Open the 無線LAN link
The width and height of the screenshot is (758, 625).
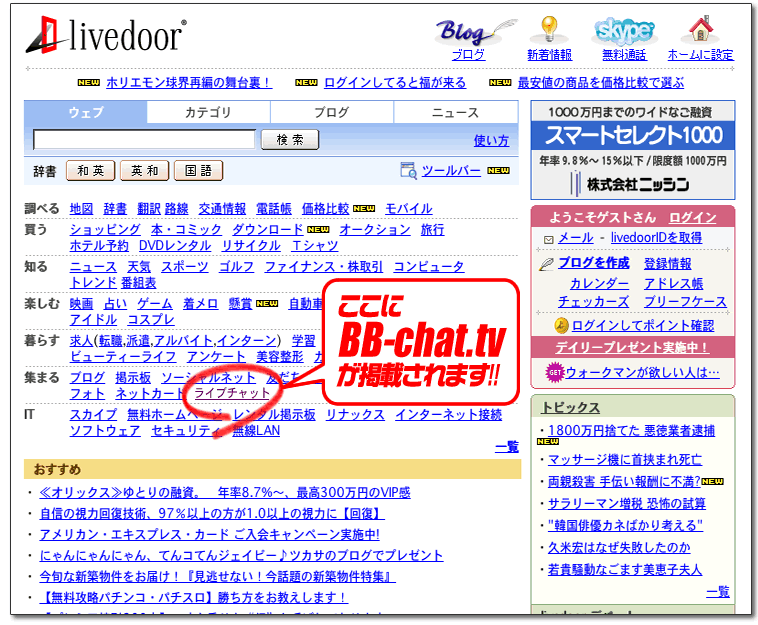coord(256,431)
